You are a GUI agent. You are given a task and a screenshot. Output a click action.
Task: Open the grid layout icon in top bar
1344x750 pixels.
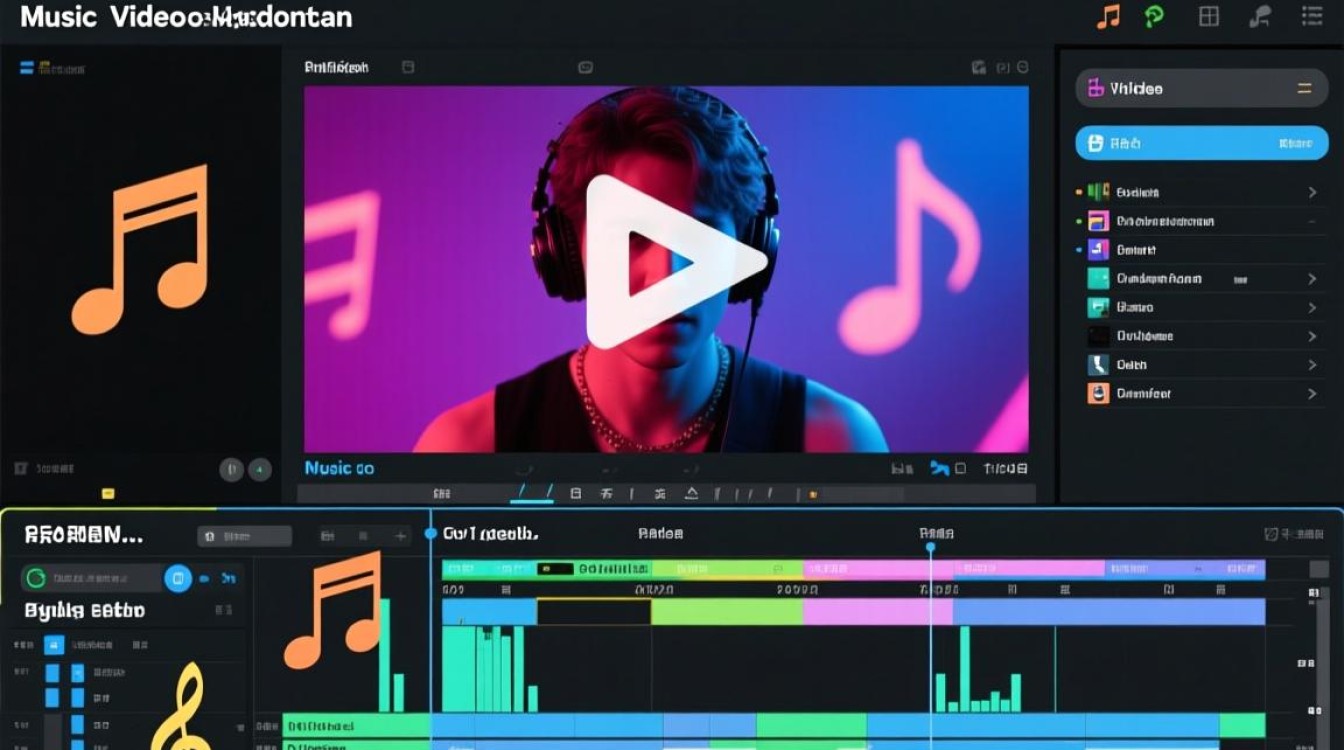[1209, 16]
